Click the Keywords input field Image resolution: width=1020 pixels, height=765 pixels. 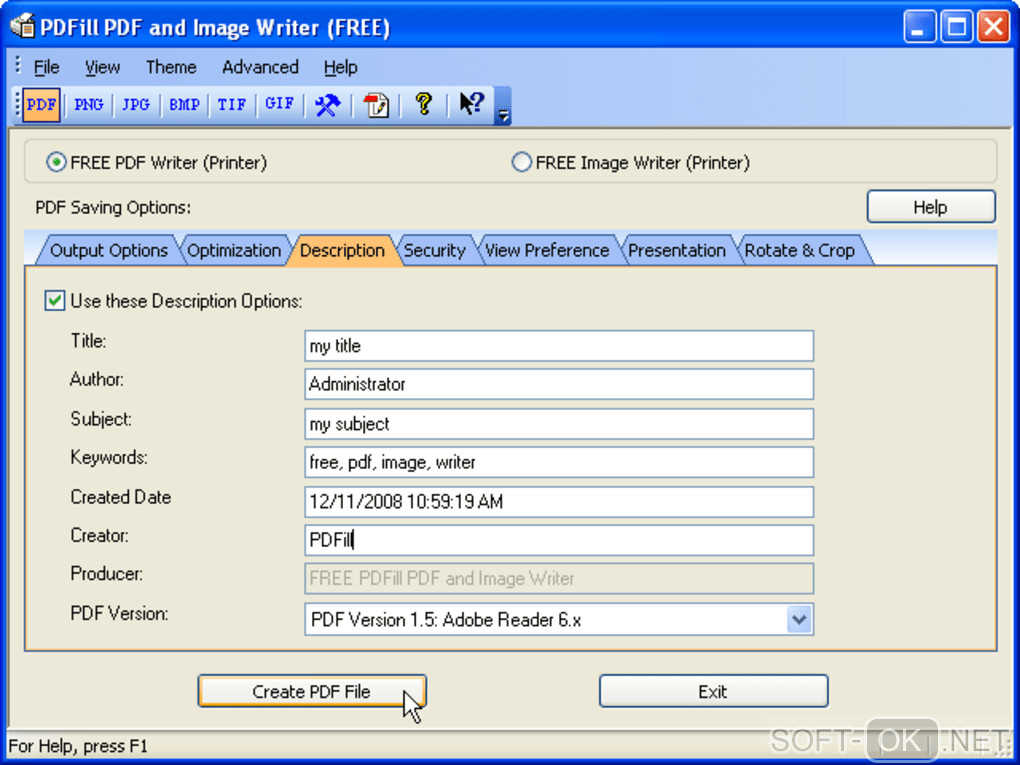coord(559,462)
